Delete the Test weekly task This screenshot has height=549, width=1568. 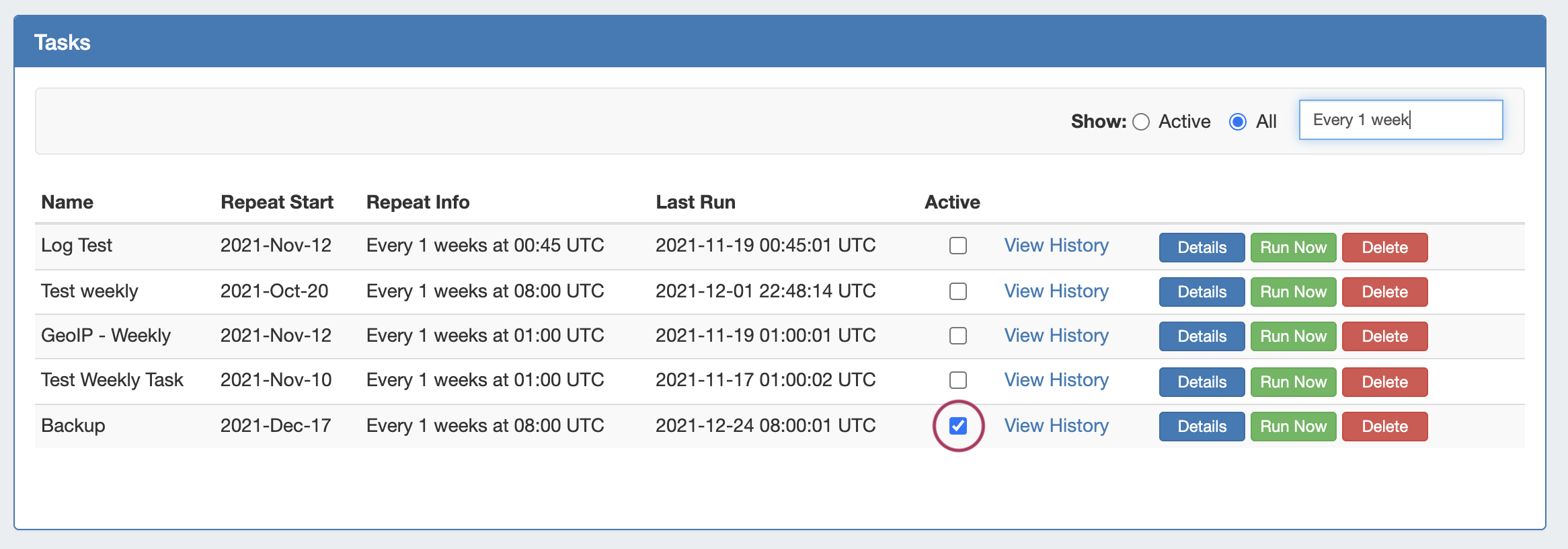pos(1384,292)
